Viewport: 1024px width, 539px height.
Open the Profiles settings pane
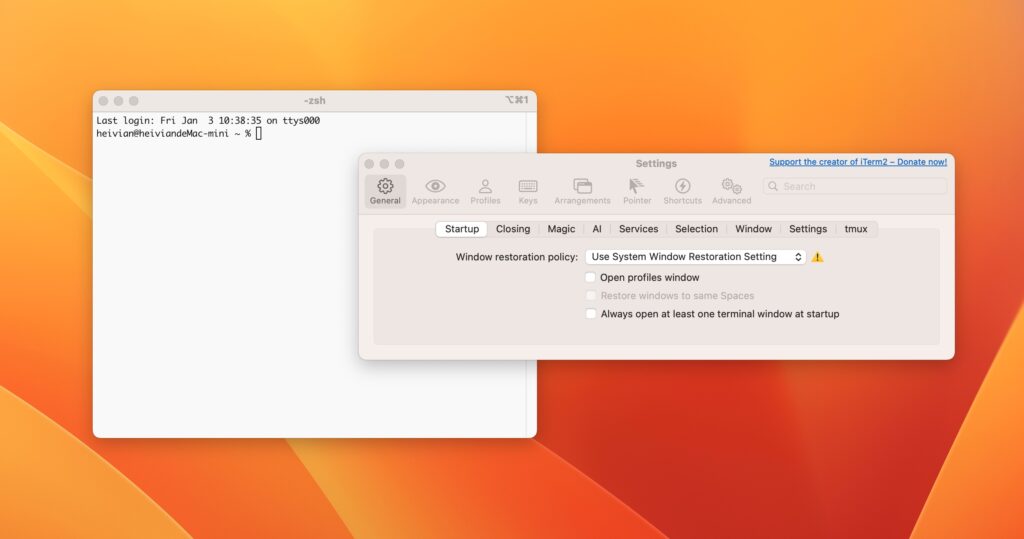coord(485,191)
